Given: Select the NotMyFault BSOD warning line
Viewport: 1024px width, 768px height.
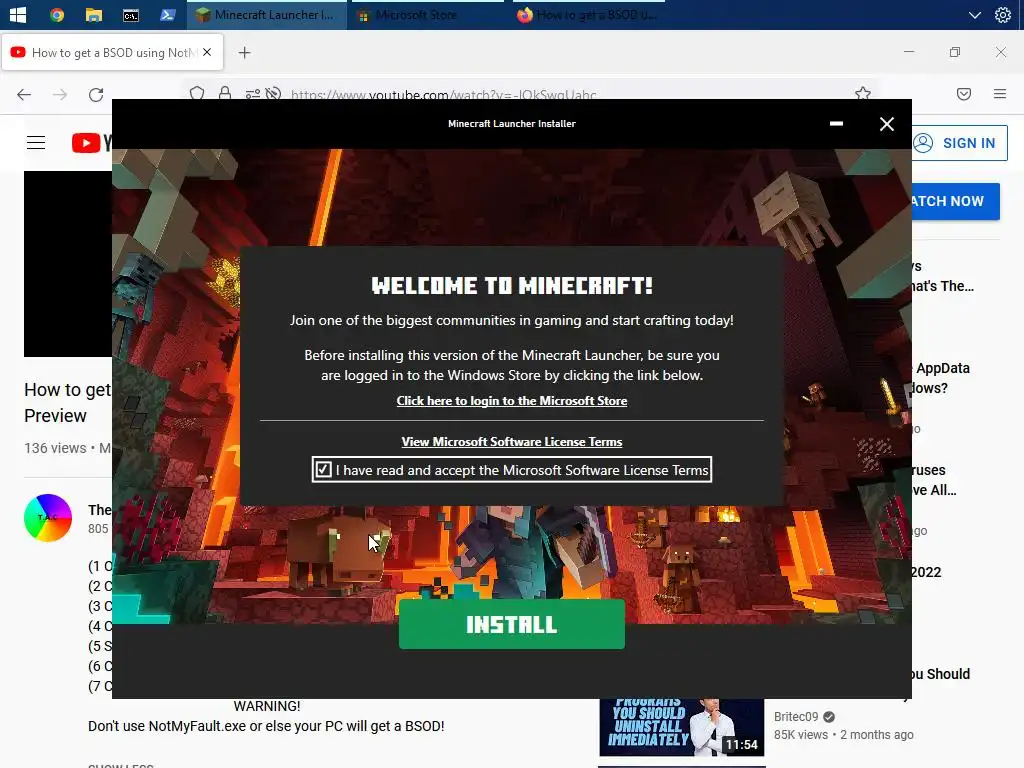Looking at the screenshot, I should click(x=266, y=726).
